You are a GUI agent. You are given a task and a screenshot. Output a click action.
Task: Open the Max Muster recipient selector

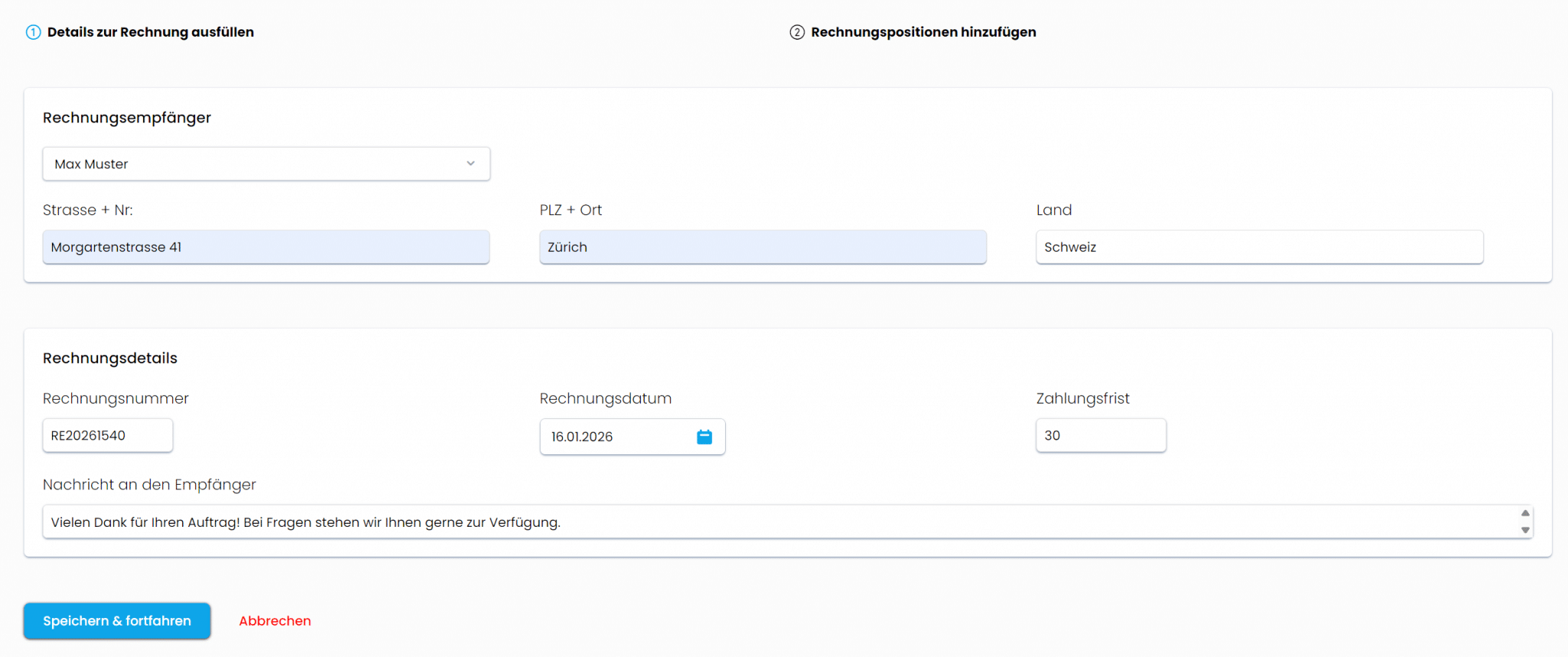point(253,164)
